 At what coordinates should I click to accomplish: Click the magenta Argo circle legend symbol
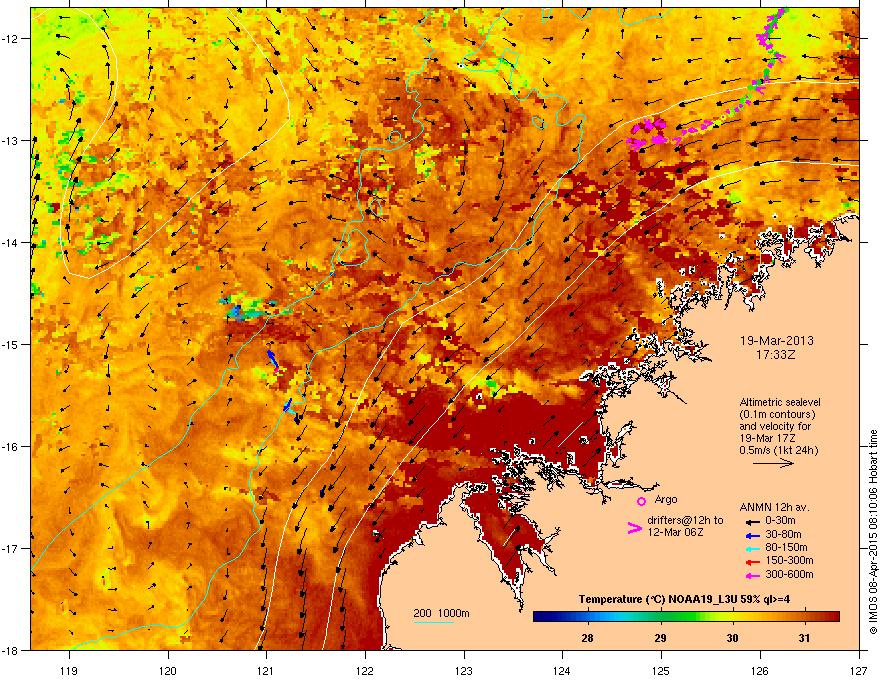pos(641,501)
